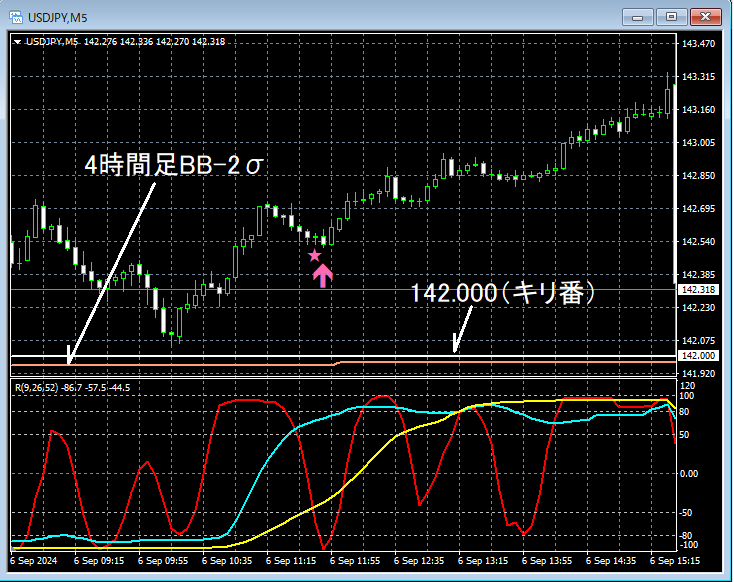Select the pink up arrow signal marker
Image resolution: width=734 pixels, height=582 pixels.
point(323,275)
